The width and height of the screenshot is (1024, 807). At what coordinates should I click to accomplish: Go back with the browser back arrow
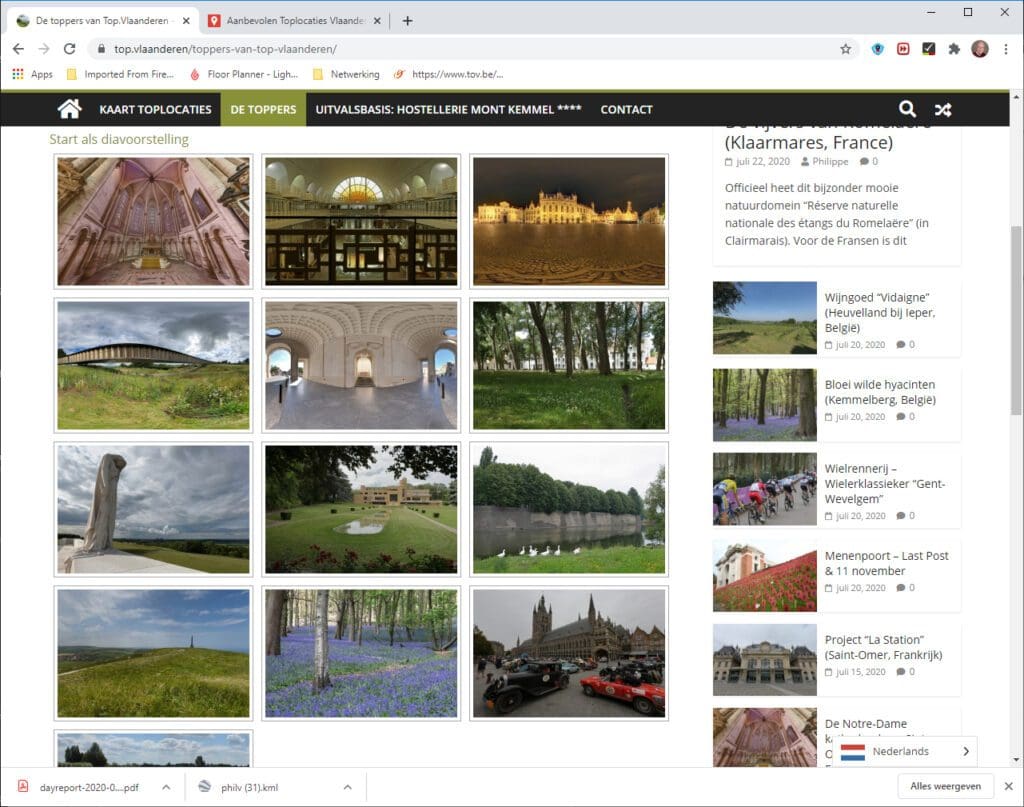18,49
